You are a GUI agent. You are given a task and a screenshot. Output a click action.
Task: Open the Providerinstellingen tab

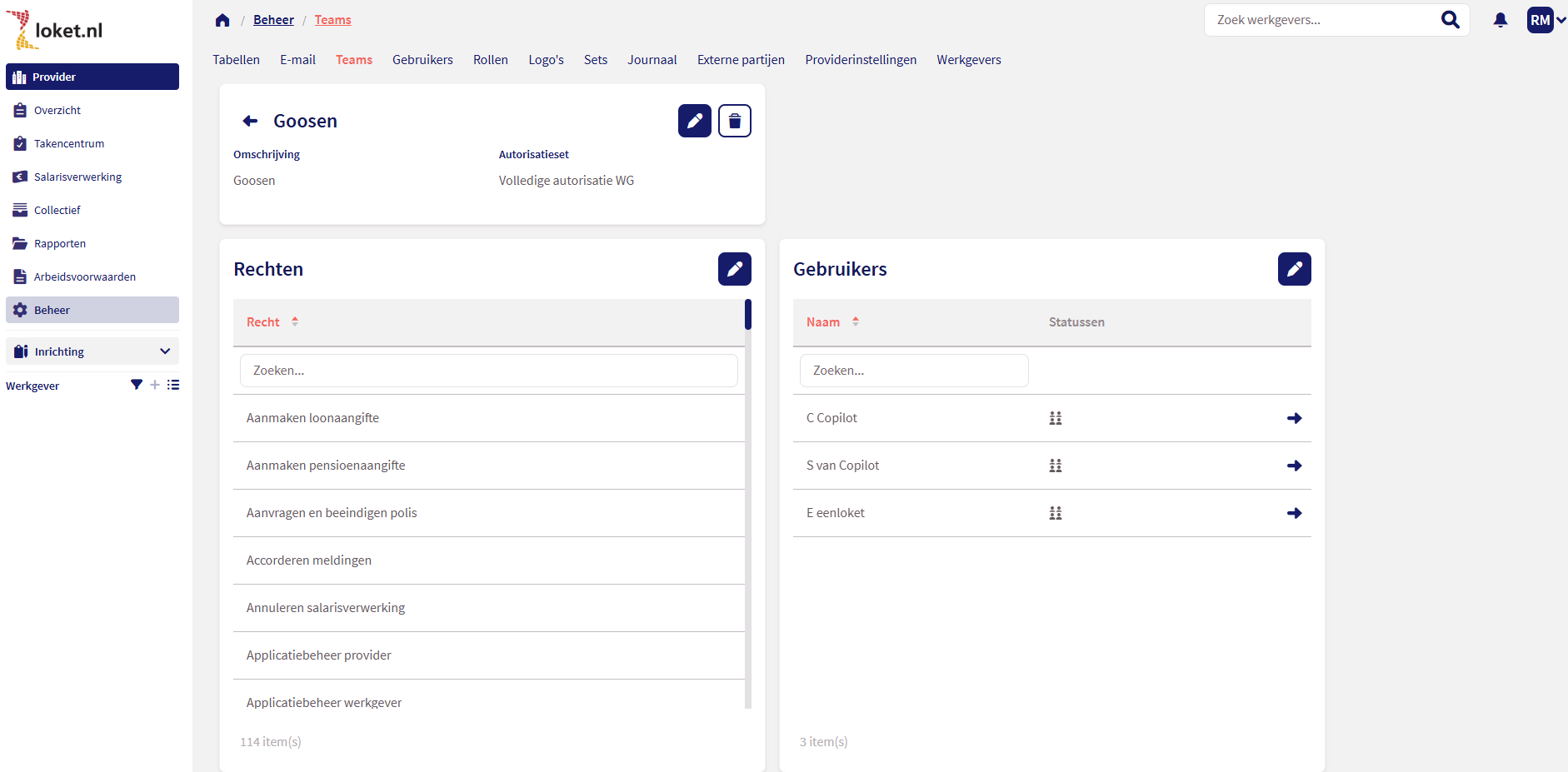point(860,60)
